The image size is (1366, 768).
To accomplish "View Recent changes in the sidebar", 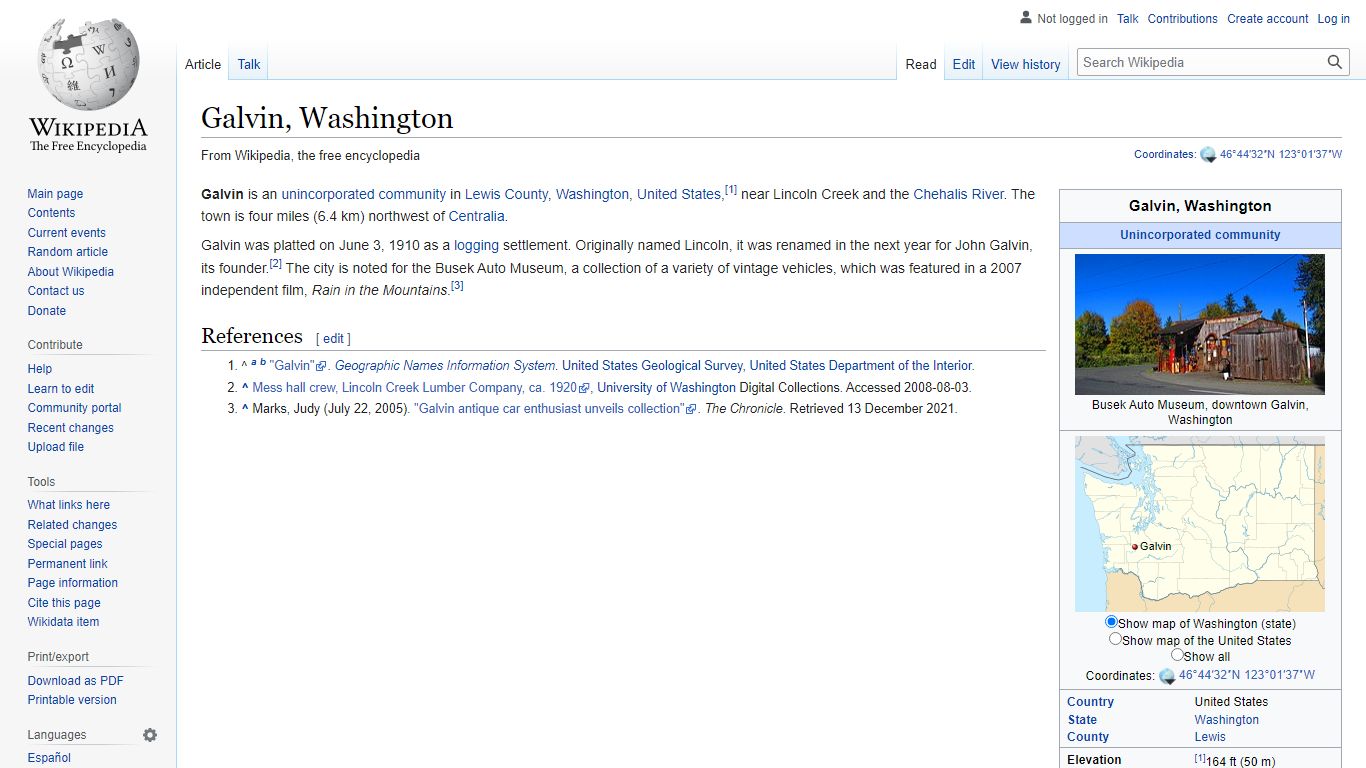I will [70, 428].
